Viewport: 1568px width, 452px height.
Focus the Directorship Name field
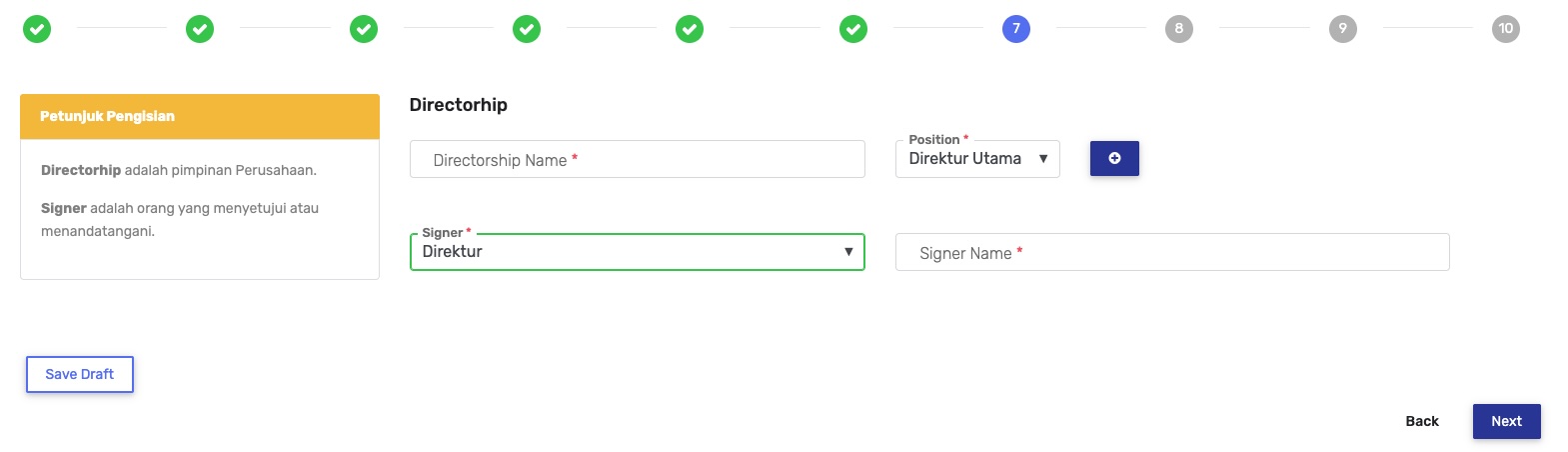(x=637, y=160)
